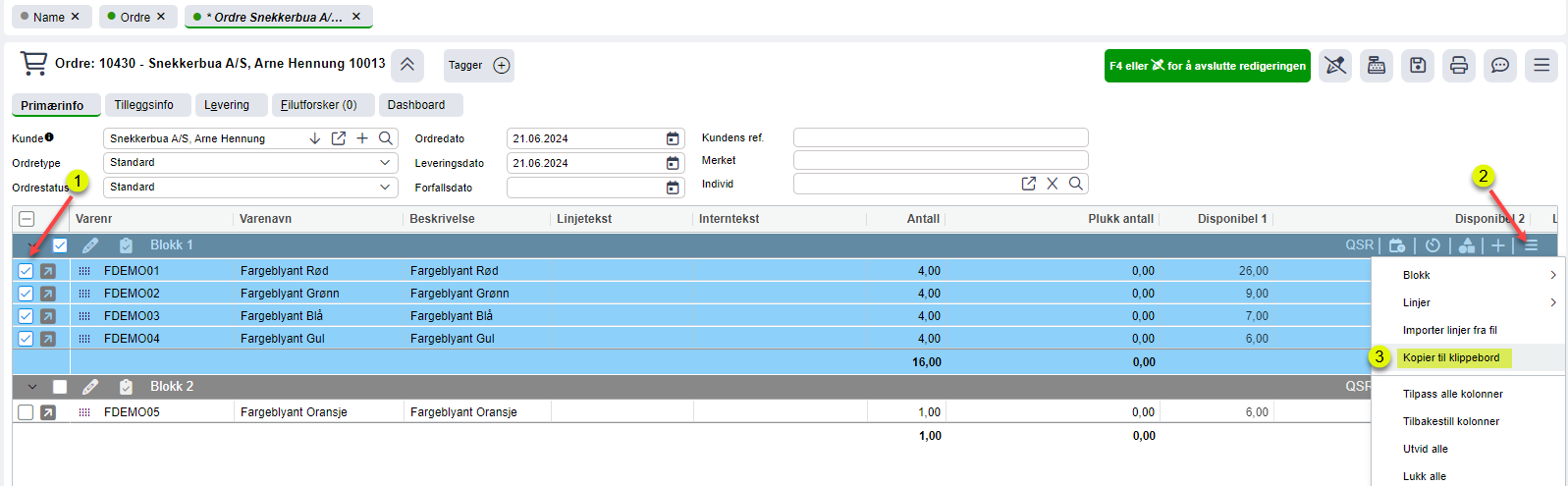This screenshot has height=486, width=1568.
Task: Click the pencil edit icon on Blokk 2
Action: pyautogui.click(x=90, y=387)
